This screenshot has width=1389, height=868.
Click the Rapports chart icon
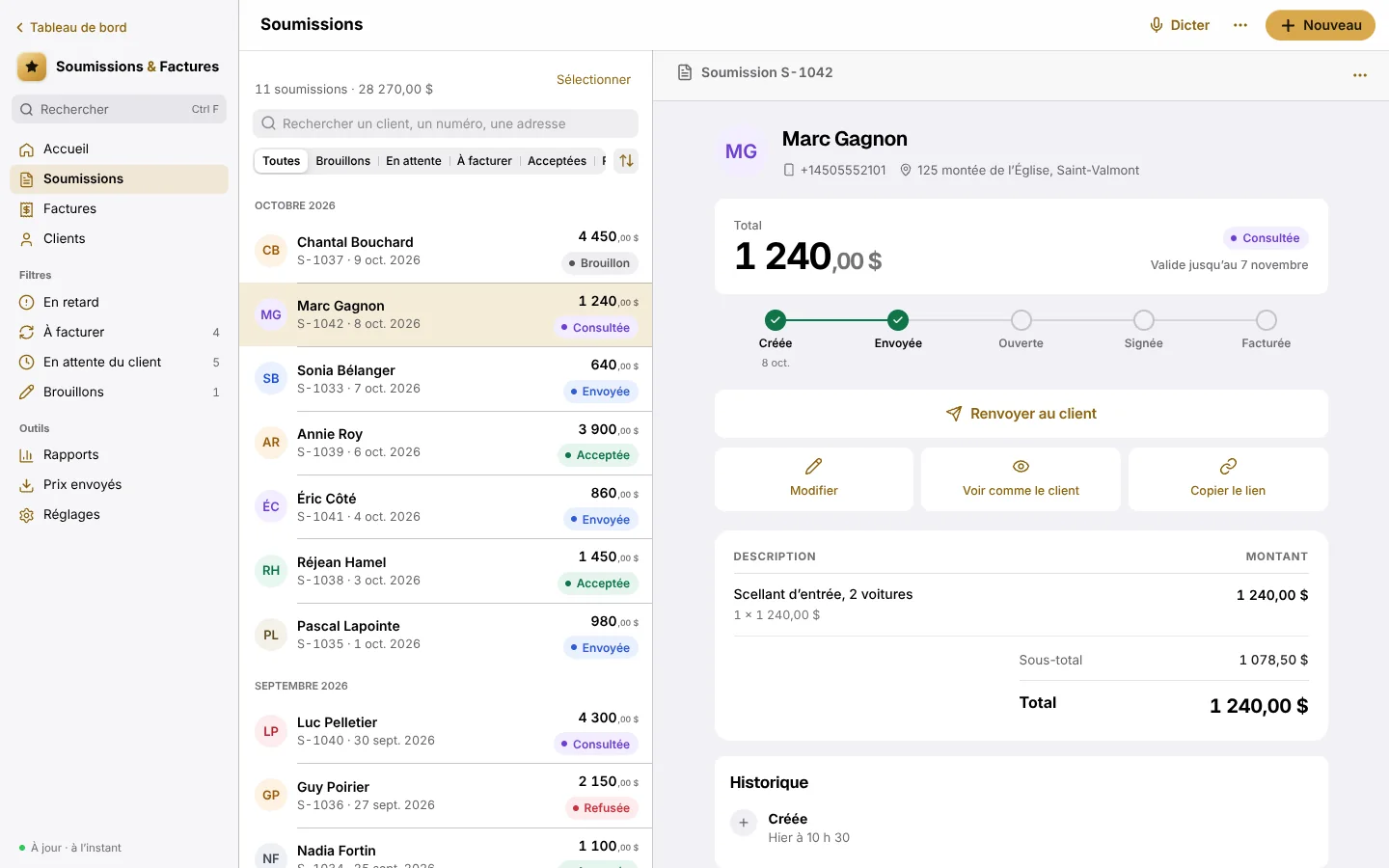click(x=27, y=455)
